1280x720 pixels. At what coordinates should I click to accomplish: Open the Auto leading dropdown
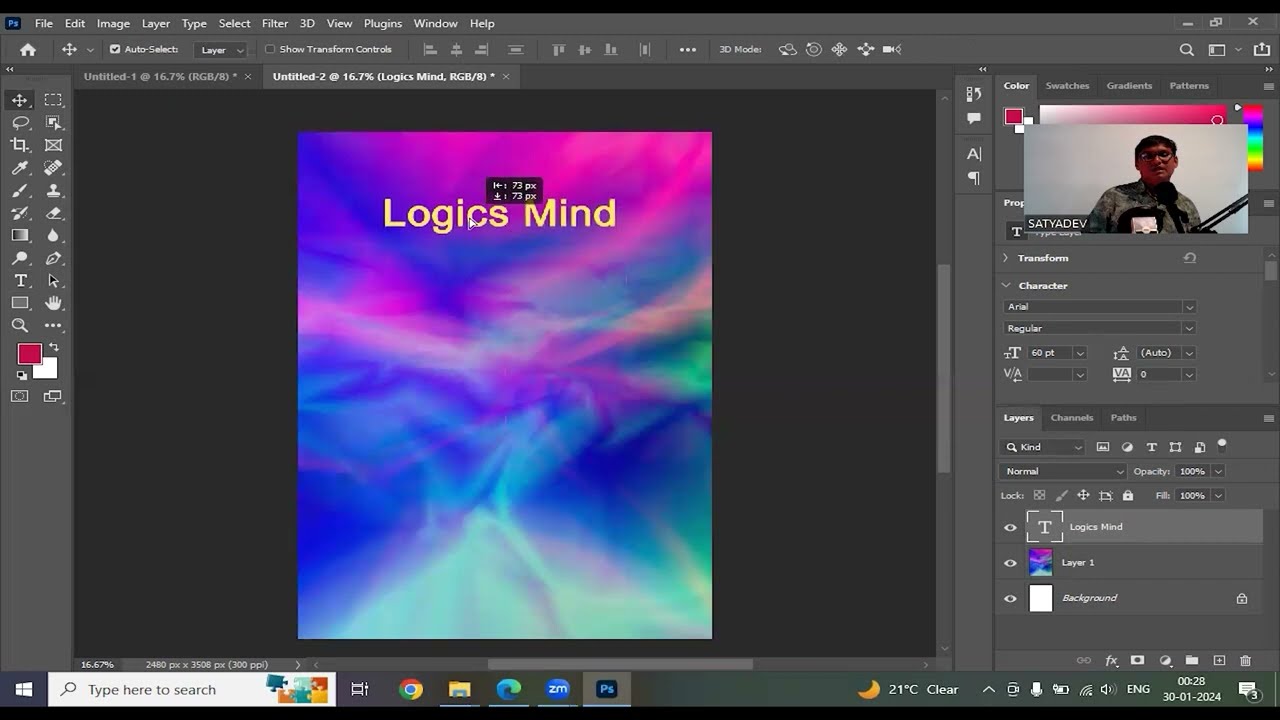1189,353
